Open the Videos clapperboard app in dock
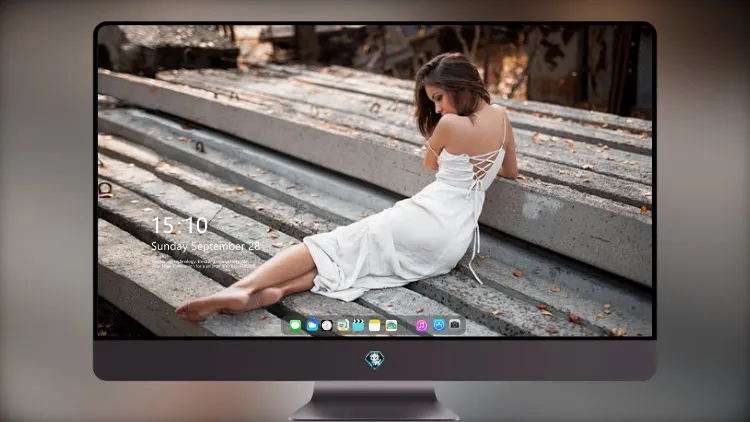Viewport: 750px width, 422px height. 358,326
